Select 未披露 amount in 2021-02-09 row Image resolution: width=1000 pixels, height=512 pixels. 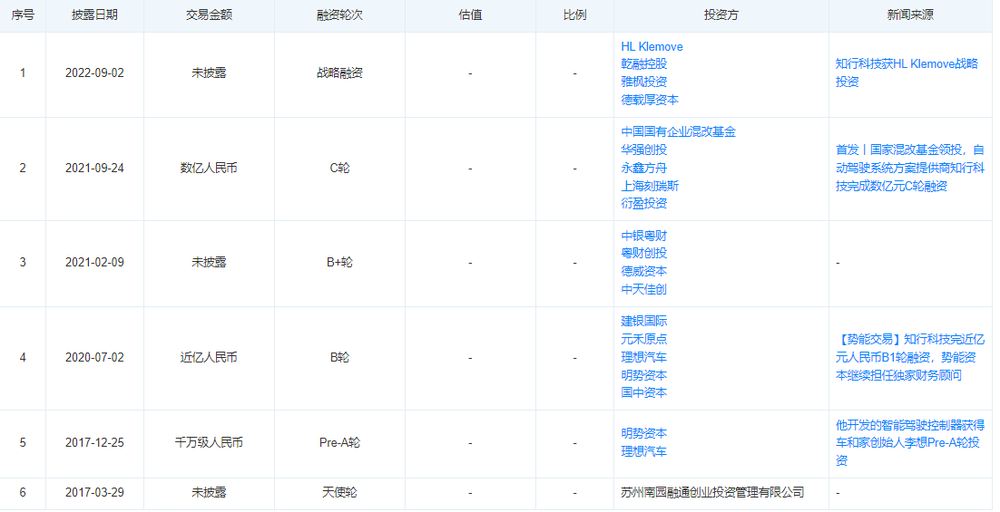(209, 262)
